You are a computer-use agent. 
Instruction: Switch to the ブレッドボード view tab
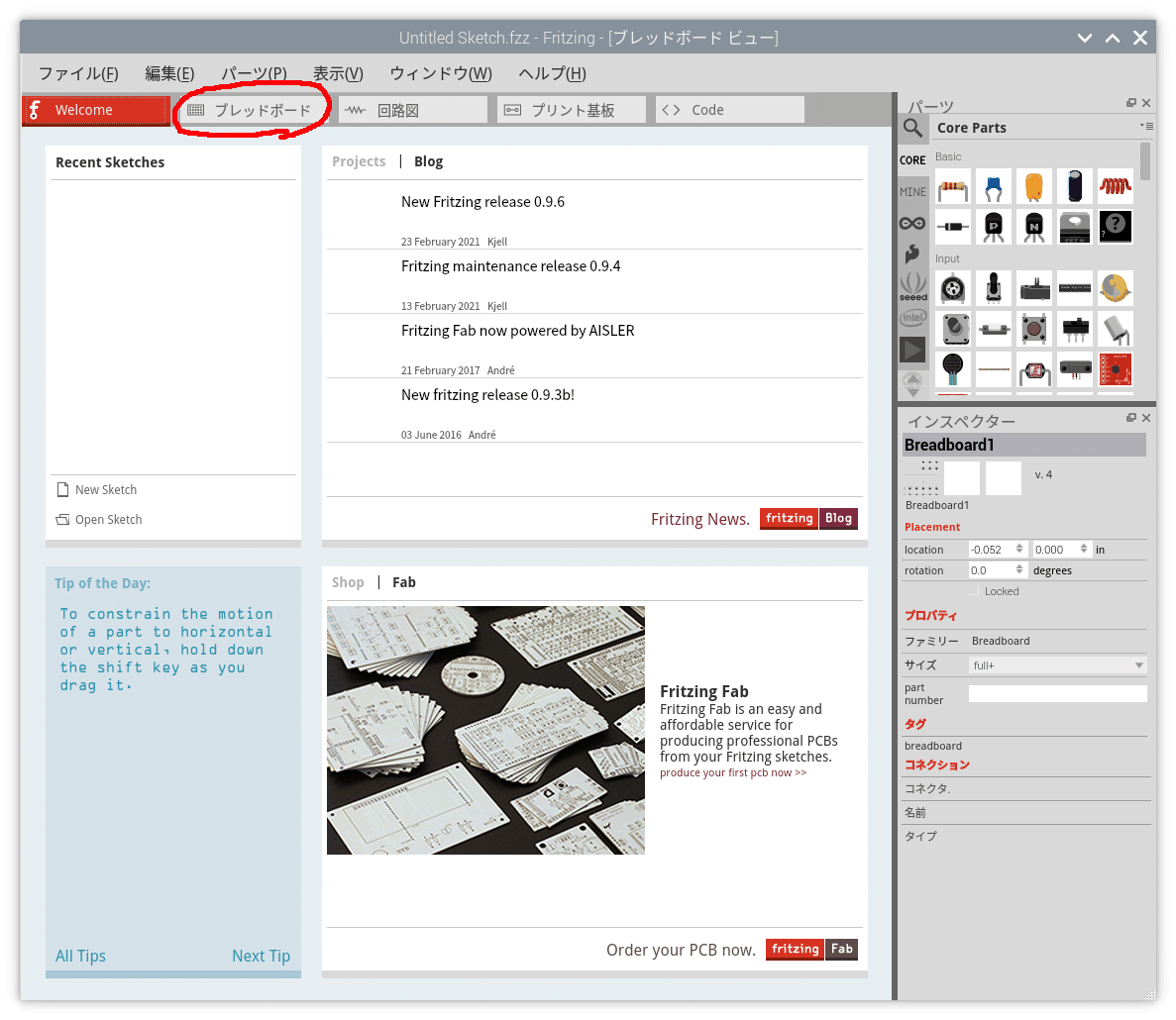[253, 110]
